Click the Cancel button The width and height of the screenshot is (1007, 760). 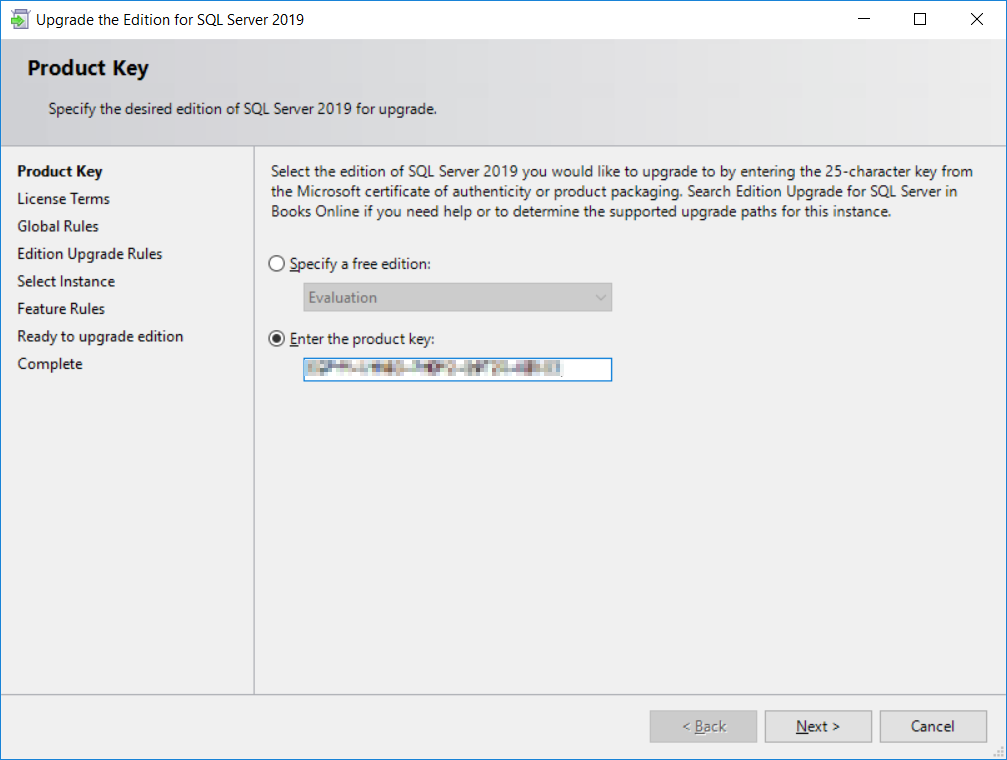coord(933,726)
